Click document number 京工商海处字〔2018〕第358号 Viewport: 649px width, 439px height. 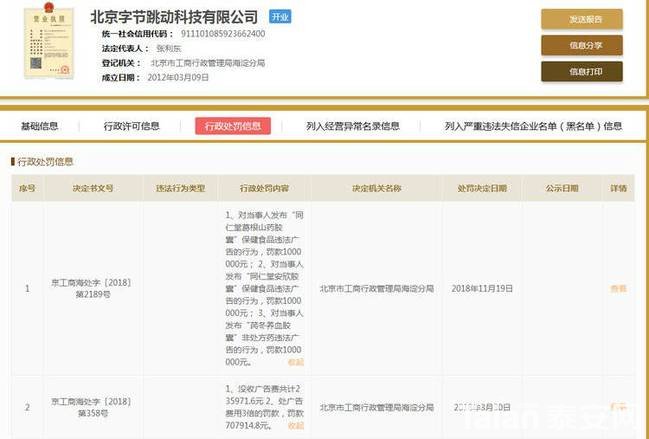tap(91, 407)
